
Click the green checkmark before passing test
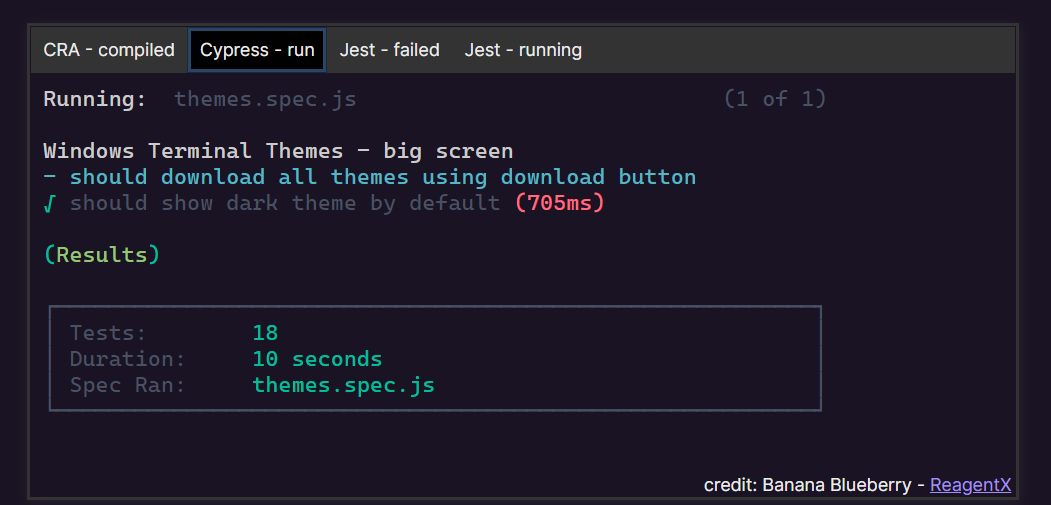click(49, 203)
